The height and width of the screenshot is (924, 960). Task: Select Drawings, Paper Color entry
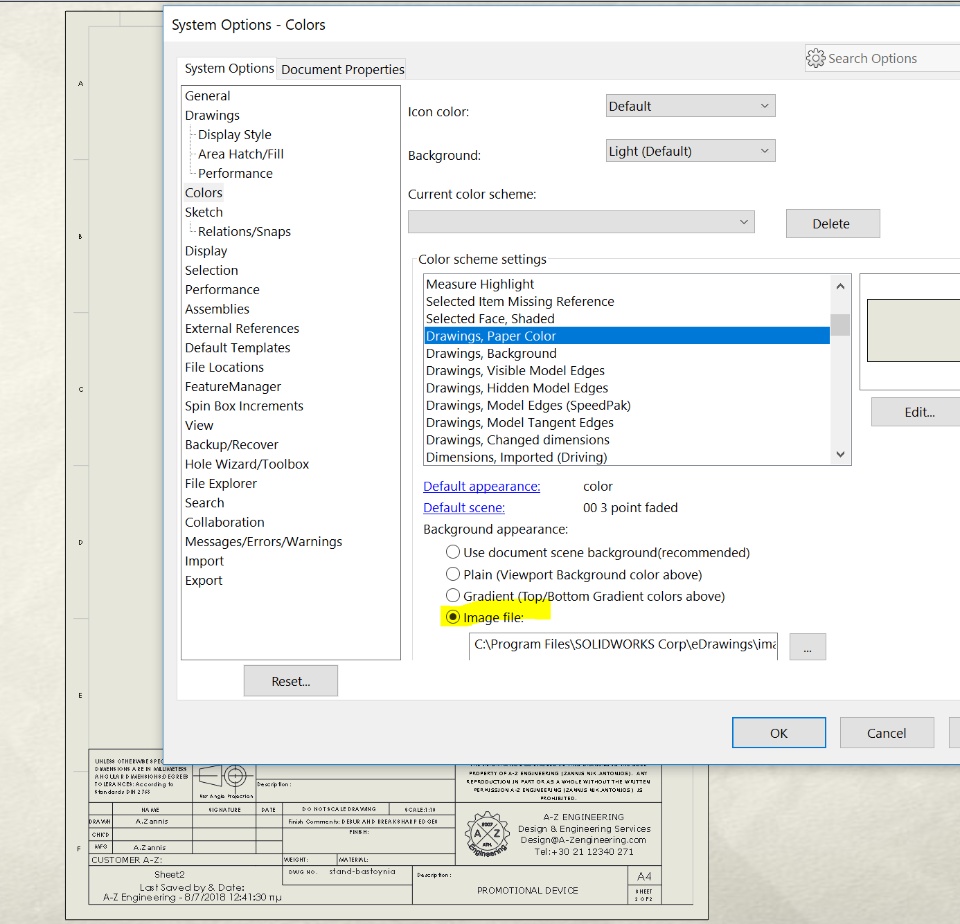pos(627,336)
